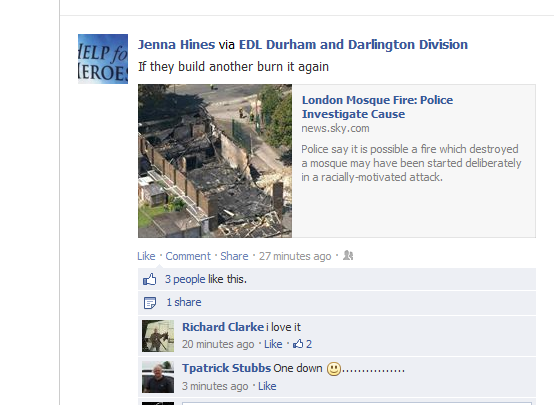The height and width of the screenshot is (405, 554).
Task: Click the thumbs-up count on Richard Clarke's comment
Action: [302, 344]
